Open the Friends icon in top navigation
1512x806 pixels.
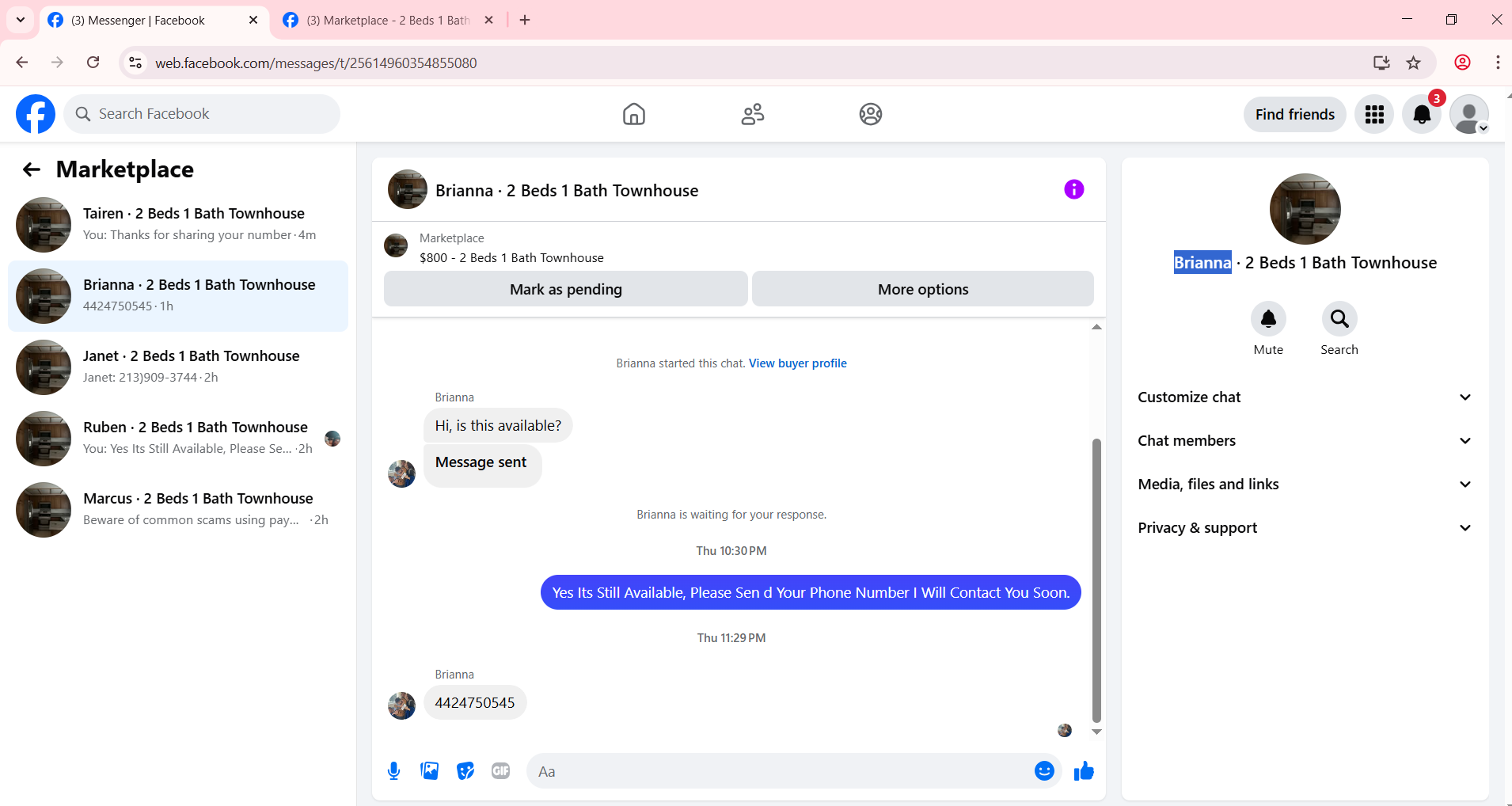pos(752,114)
